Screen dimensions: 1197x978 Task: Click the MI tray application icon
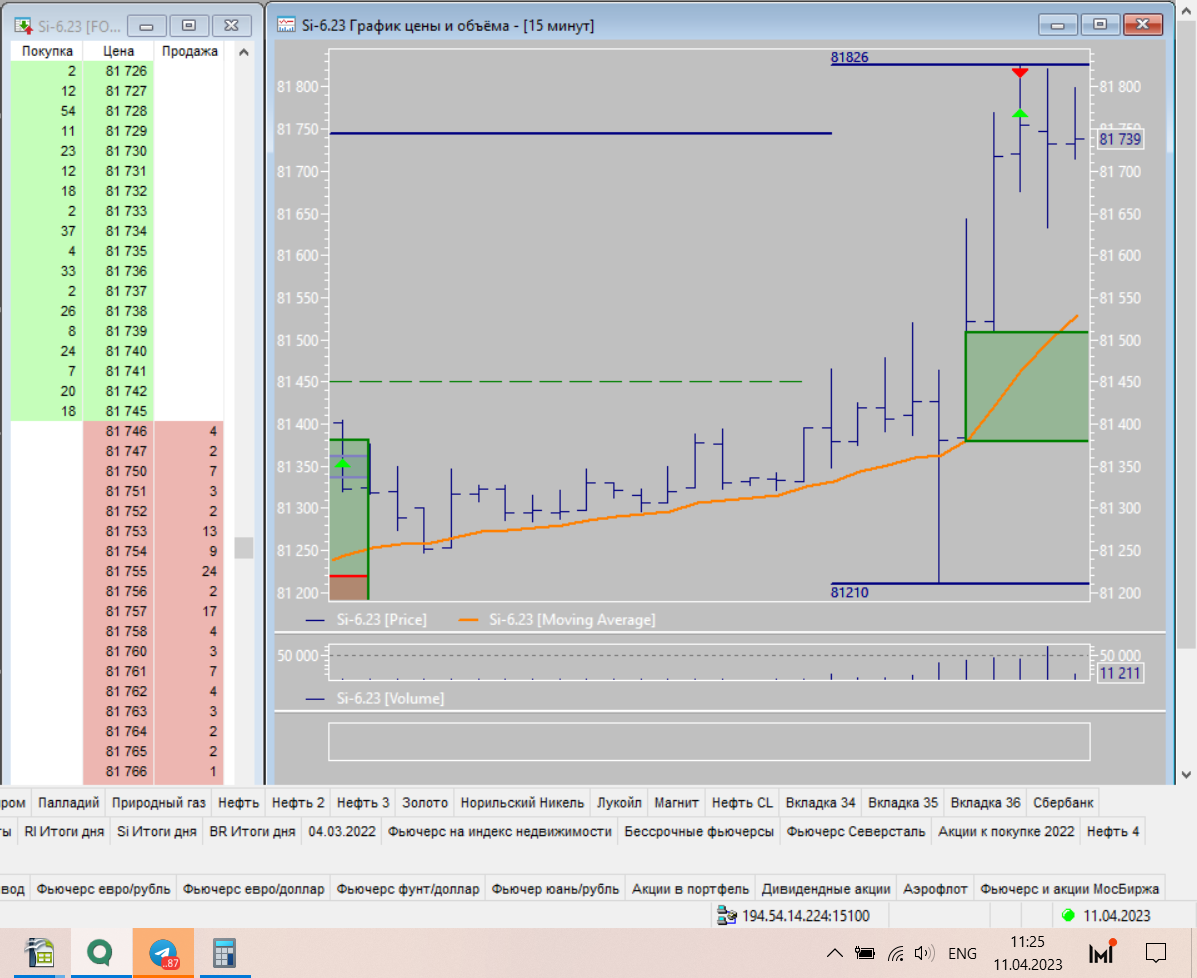point(1102,953)
